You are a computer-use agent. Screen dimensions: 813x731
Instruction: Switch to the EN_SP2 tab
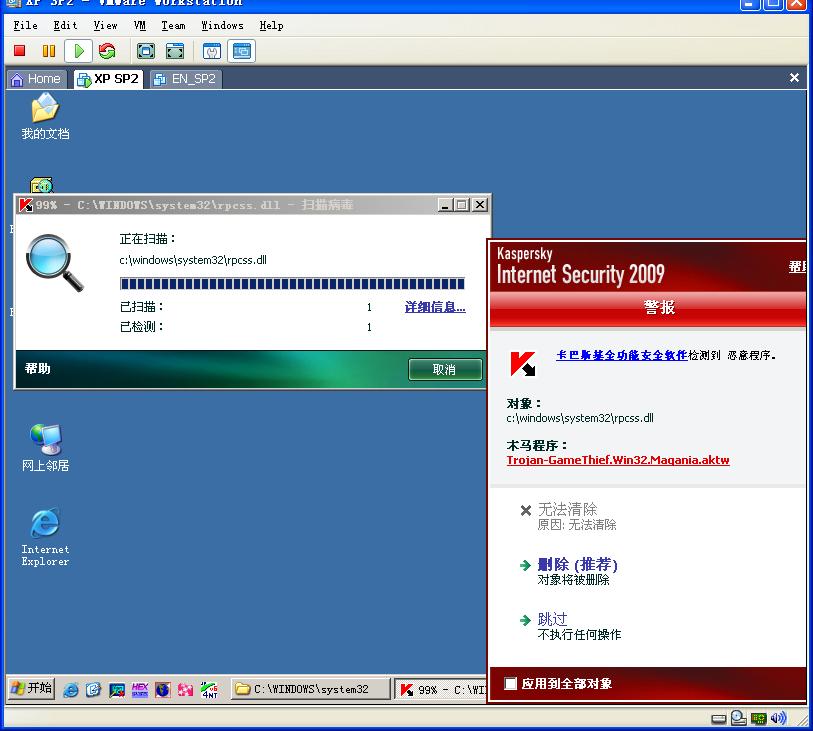click(x=186, y=79)
